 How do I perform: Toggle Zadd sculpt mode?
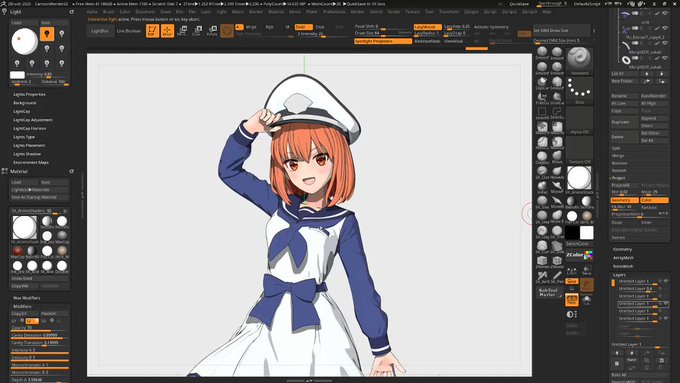(303, 27)
